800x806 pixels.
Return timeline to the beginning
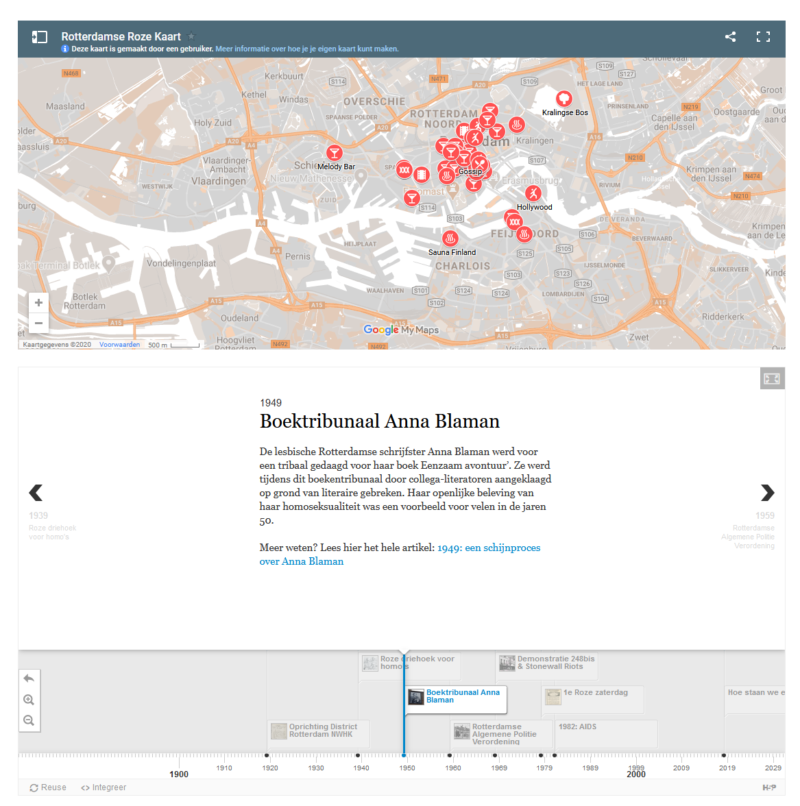click(x=29, y=679)
